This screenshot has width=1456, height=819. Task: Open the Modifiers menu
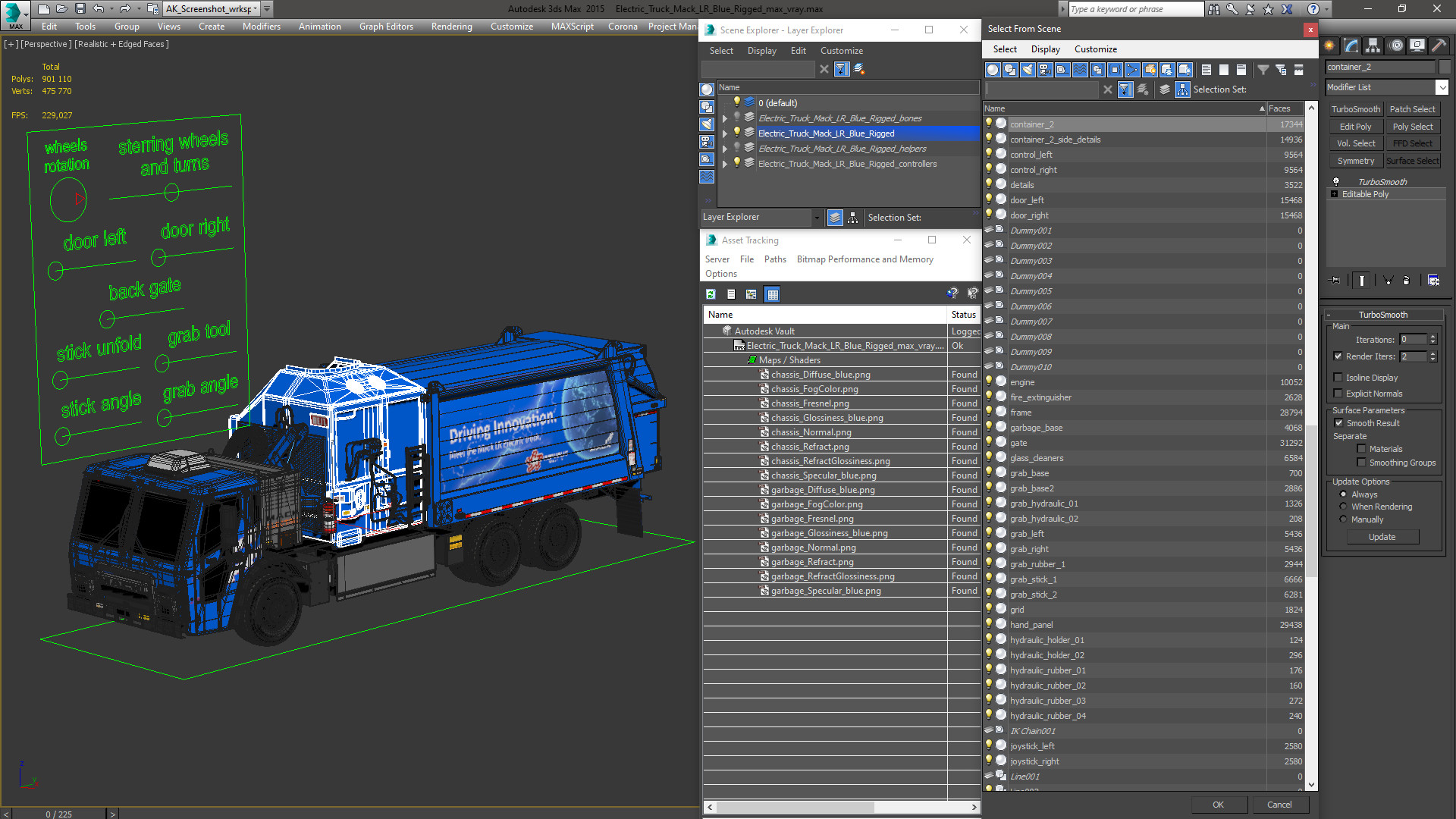[x=261, y=27]
